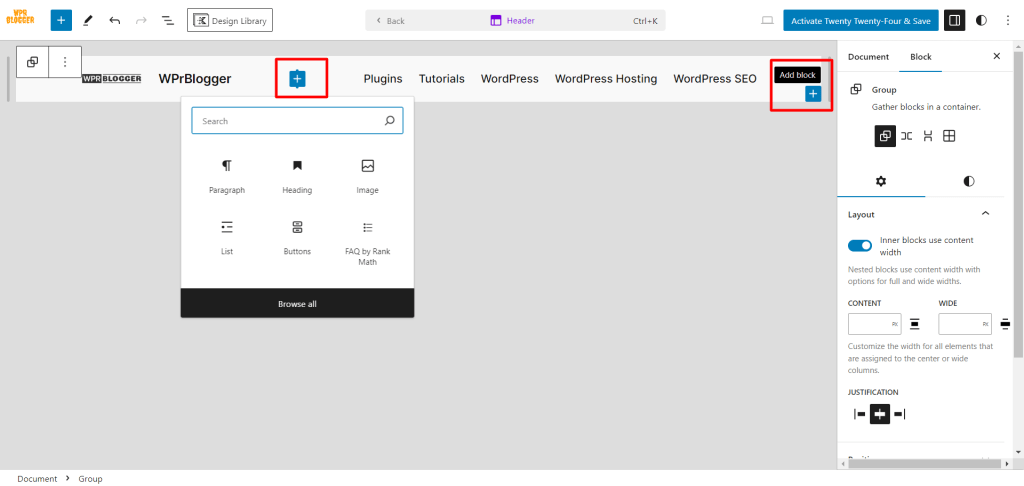Click the WPRBLOGGER header logo image

click(112, 79)
